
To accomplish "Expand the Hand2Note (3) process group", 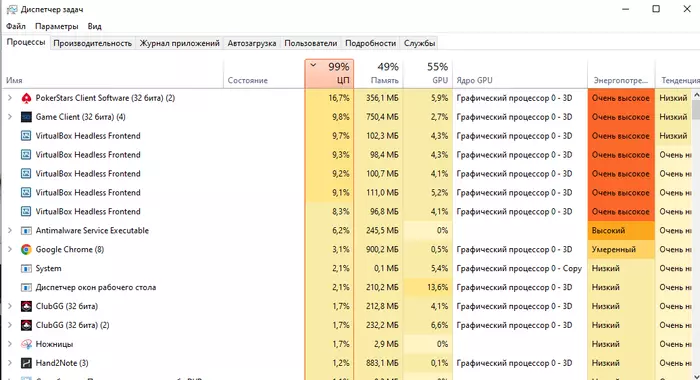I will [x=10, y=363].
